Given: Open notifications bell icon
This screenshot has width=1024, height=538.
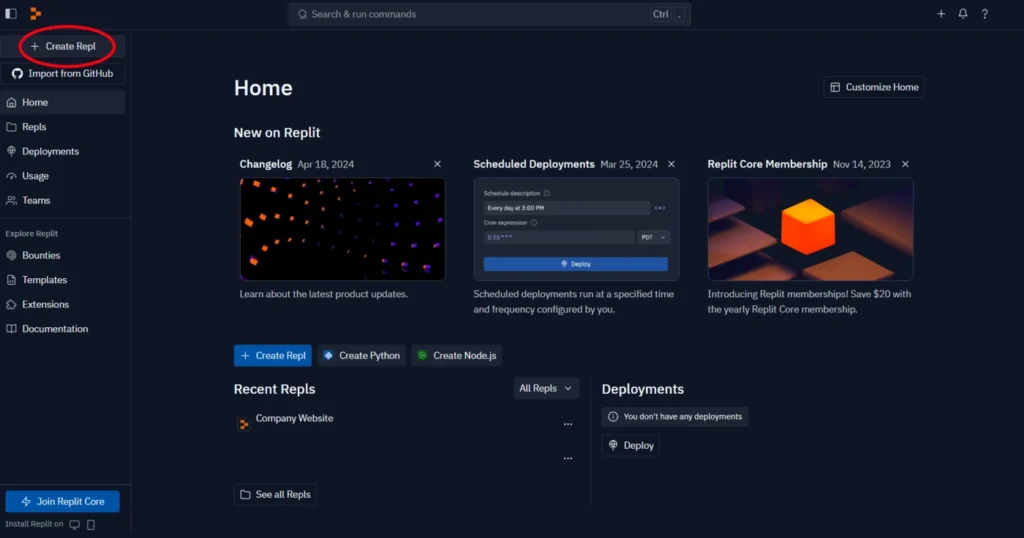Looking at the screenshot, I should coord(963,14).
